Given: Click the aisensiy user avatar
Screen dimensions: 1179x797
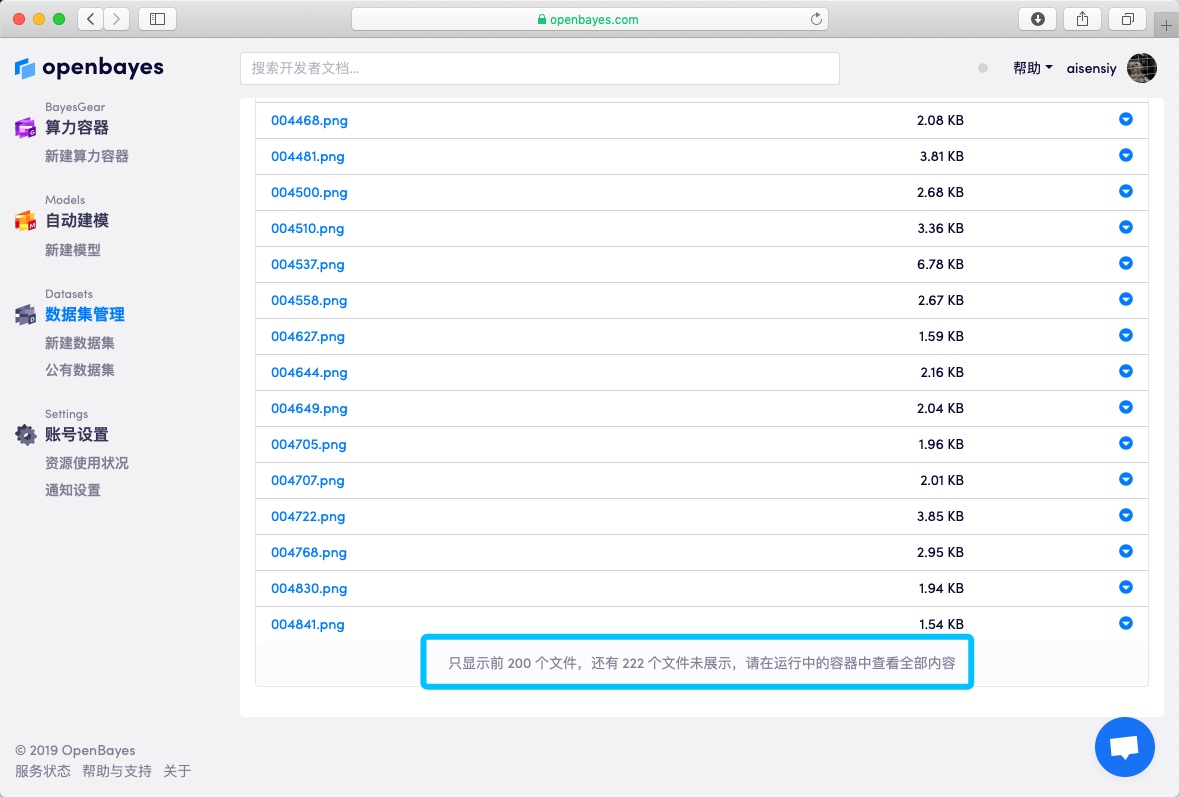Looking at the screenshot, I should point(1141,68).
